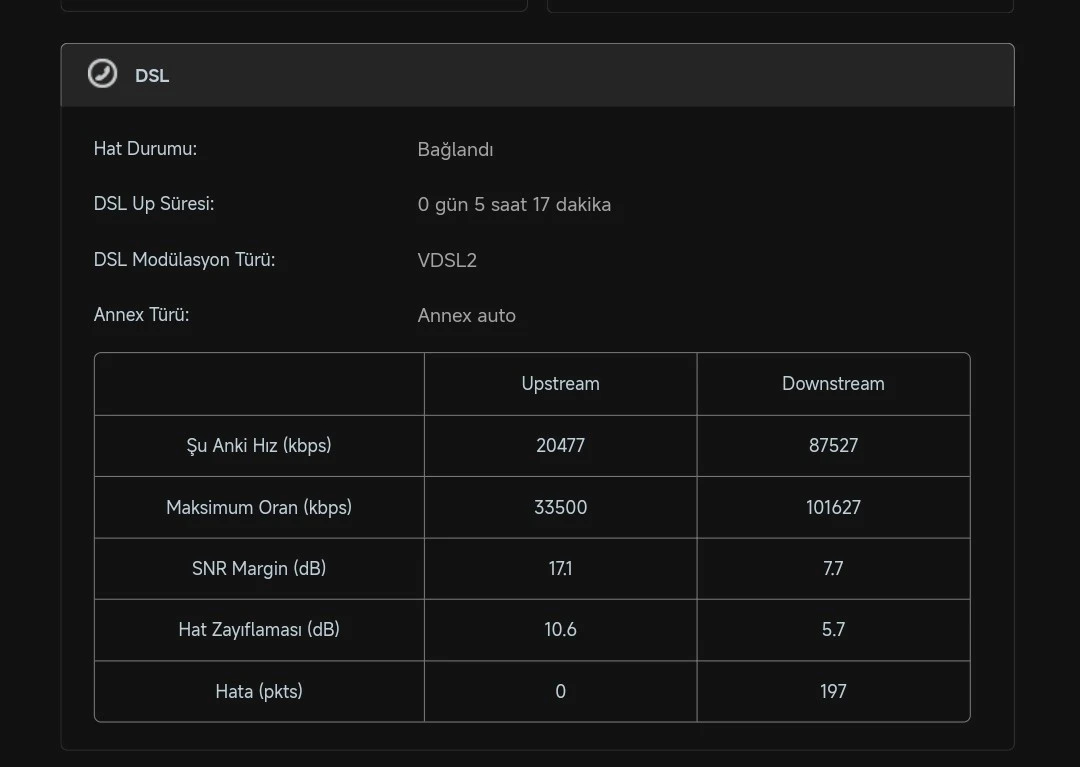
Task: Click the Hata (pkts) row label
Action: tap(259, 691)
